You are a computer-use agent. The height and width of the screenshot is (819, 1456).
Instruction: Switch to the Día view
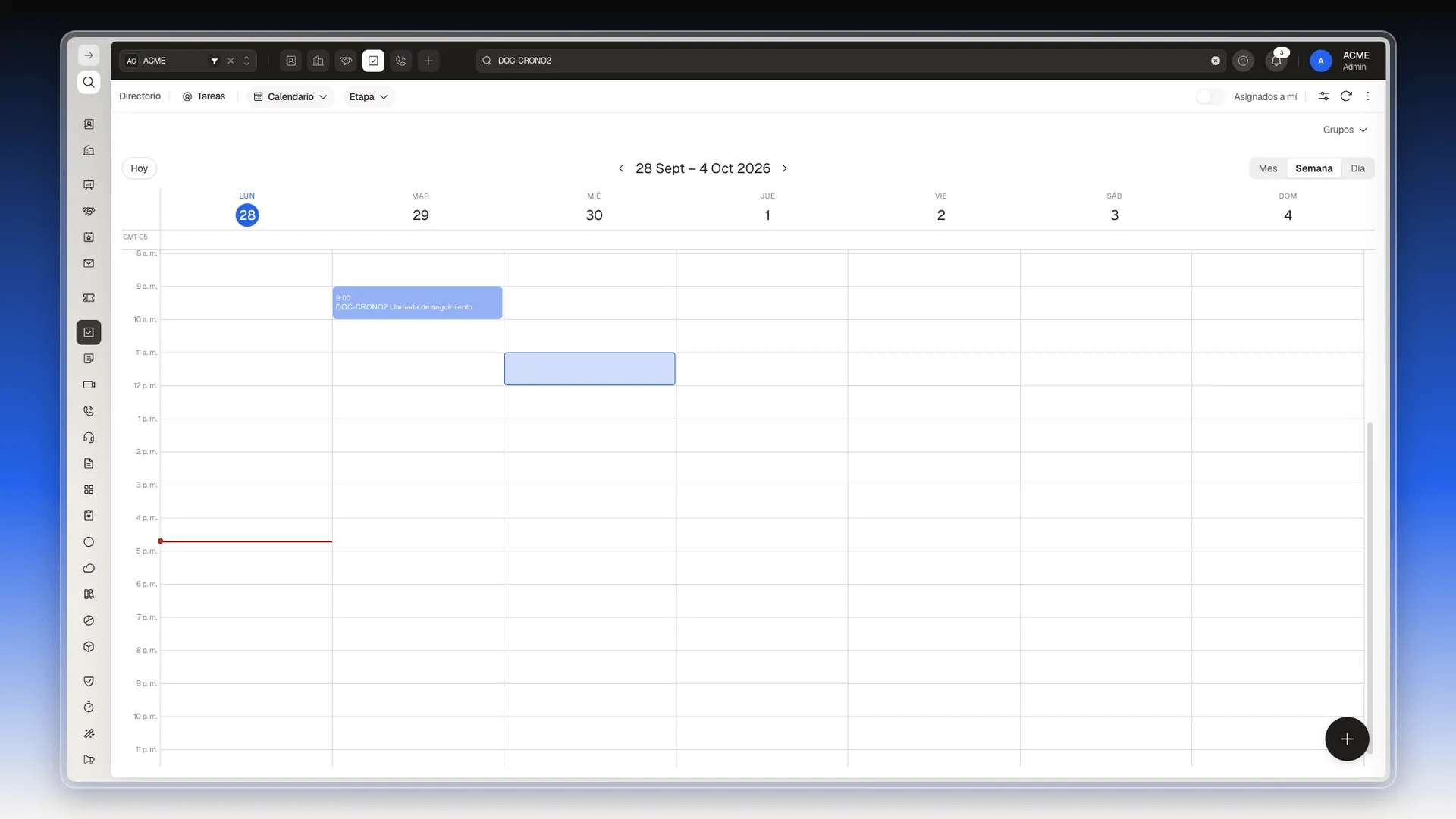1357,168
